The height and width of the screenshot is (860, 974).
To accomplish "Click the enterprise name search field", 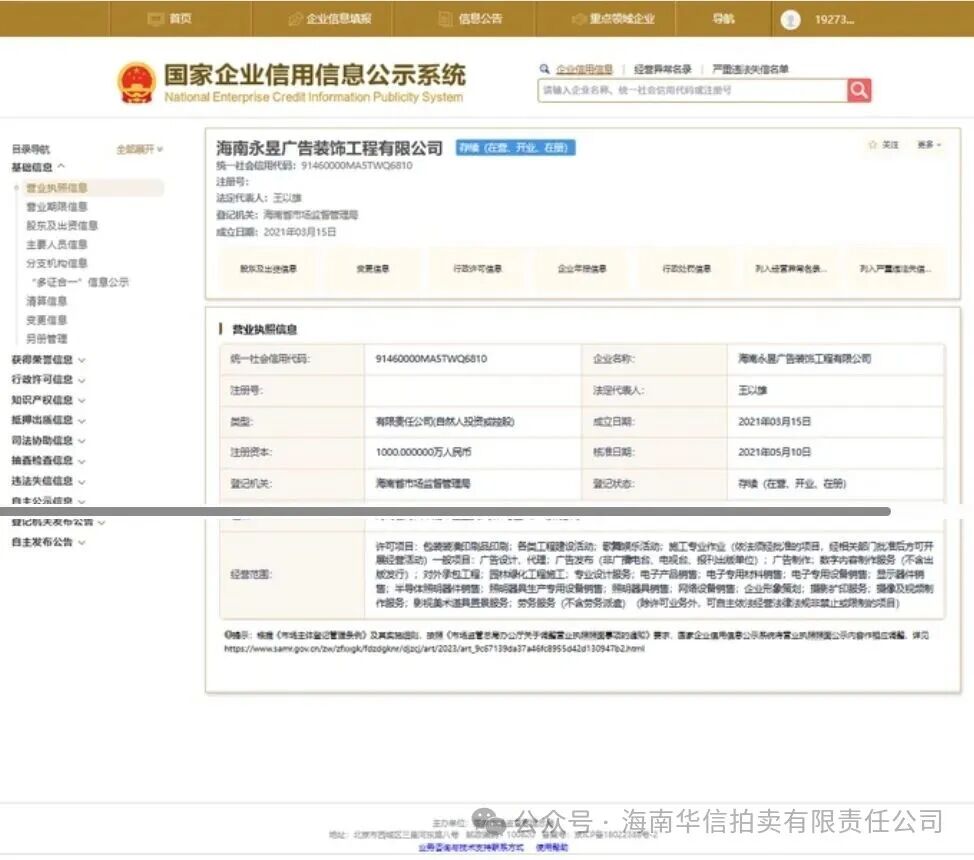I will tap(693, 91).
